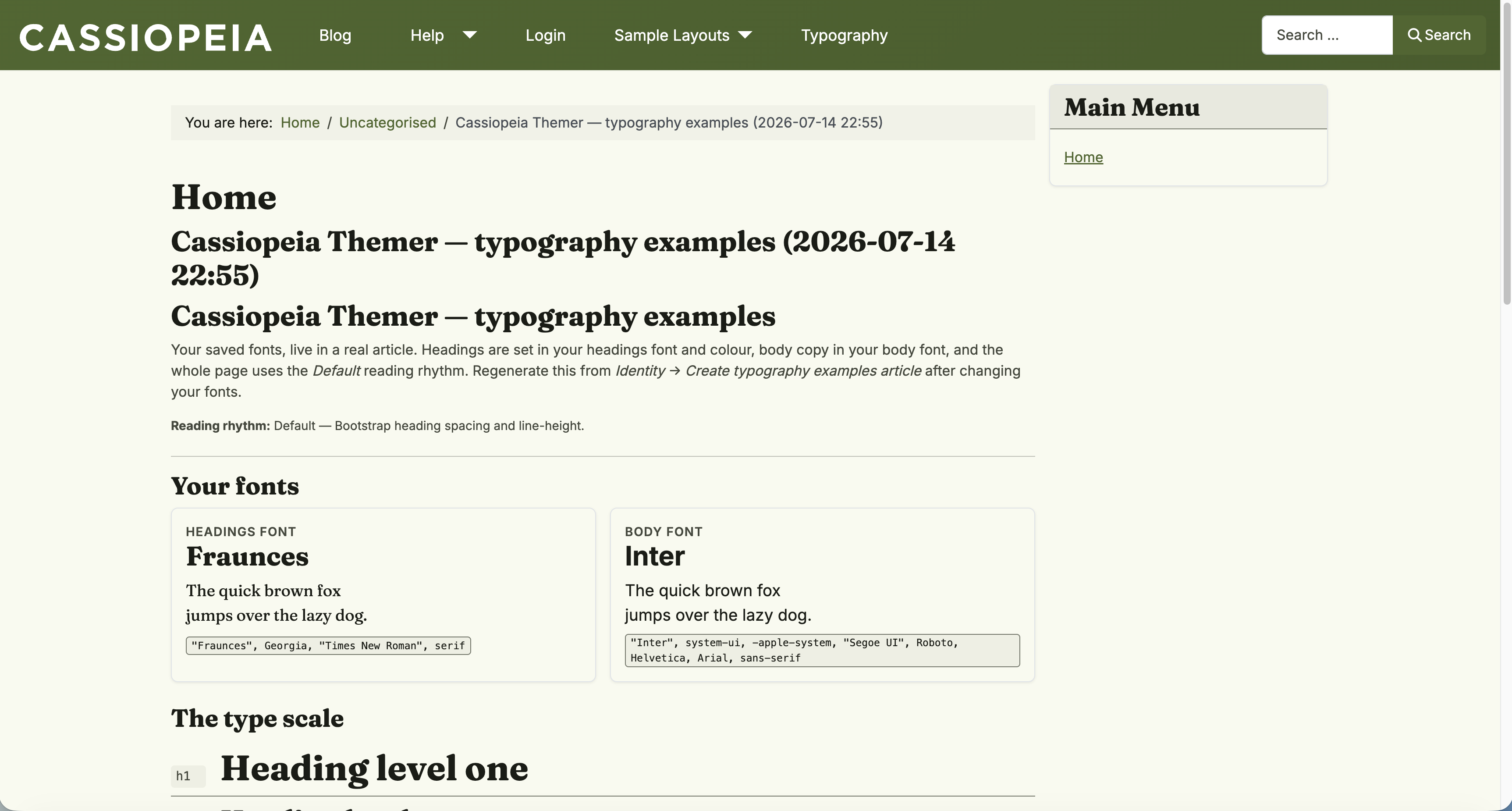Expand the Sample Layouts submenu arrow
This screenshot has height=811, width=1512.
click(745, 35)
